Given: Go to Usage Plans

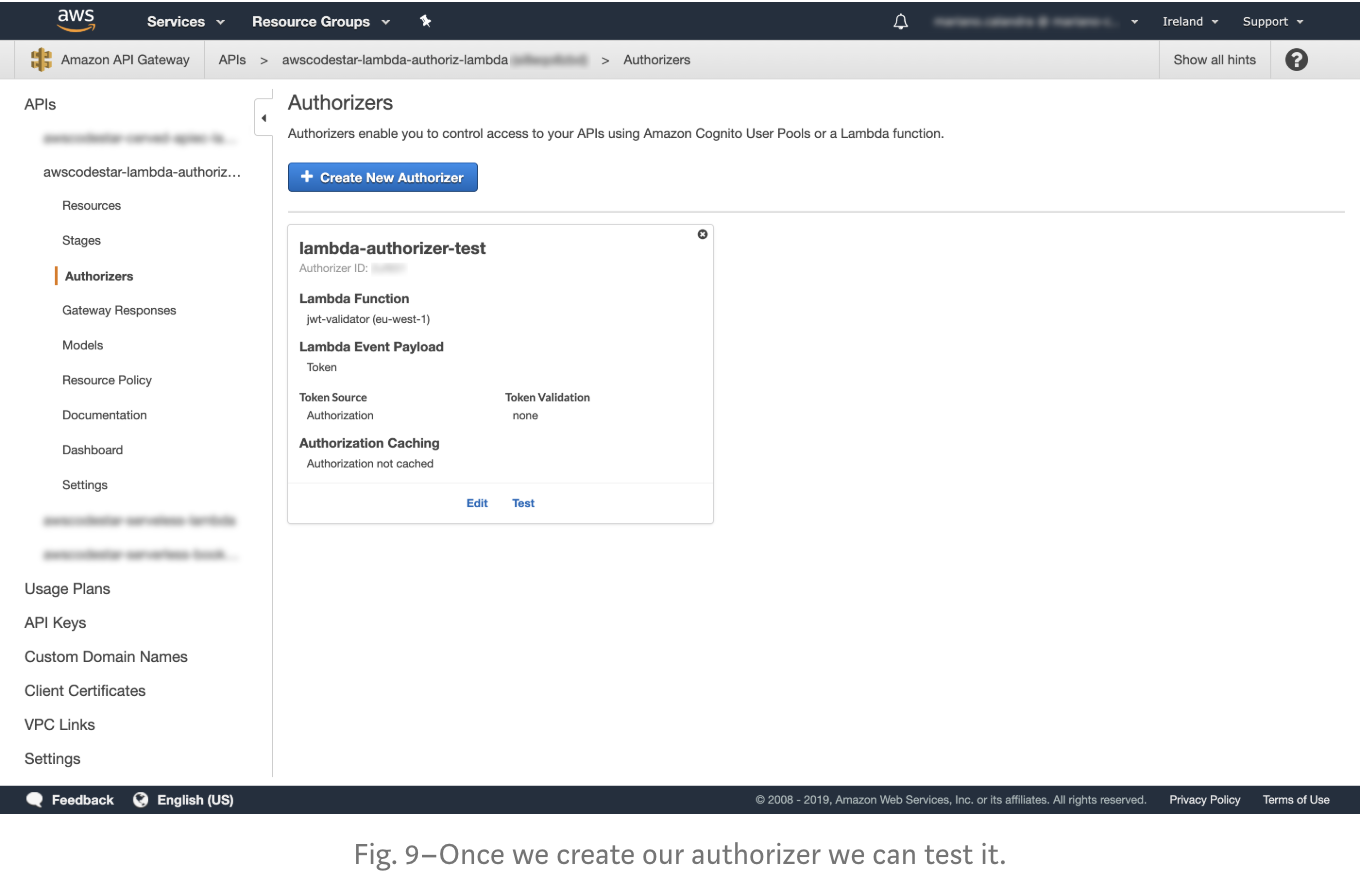Looking at the screenshot, I should pos(67,589).
